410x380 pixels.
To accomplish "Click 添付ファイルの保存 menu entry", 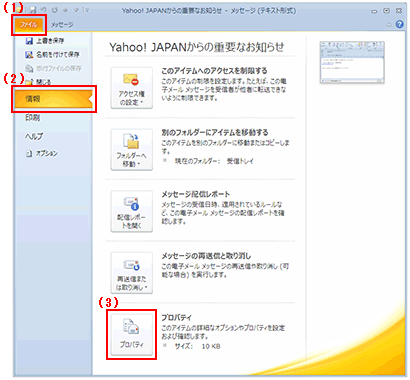I will 59,68.
